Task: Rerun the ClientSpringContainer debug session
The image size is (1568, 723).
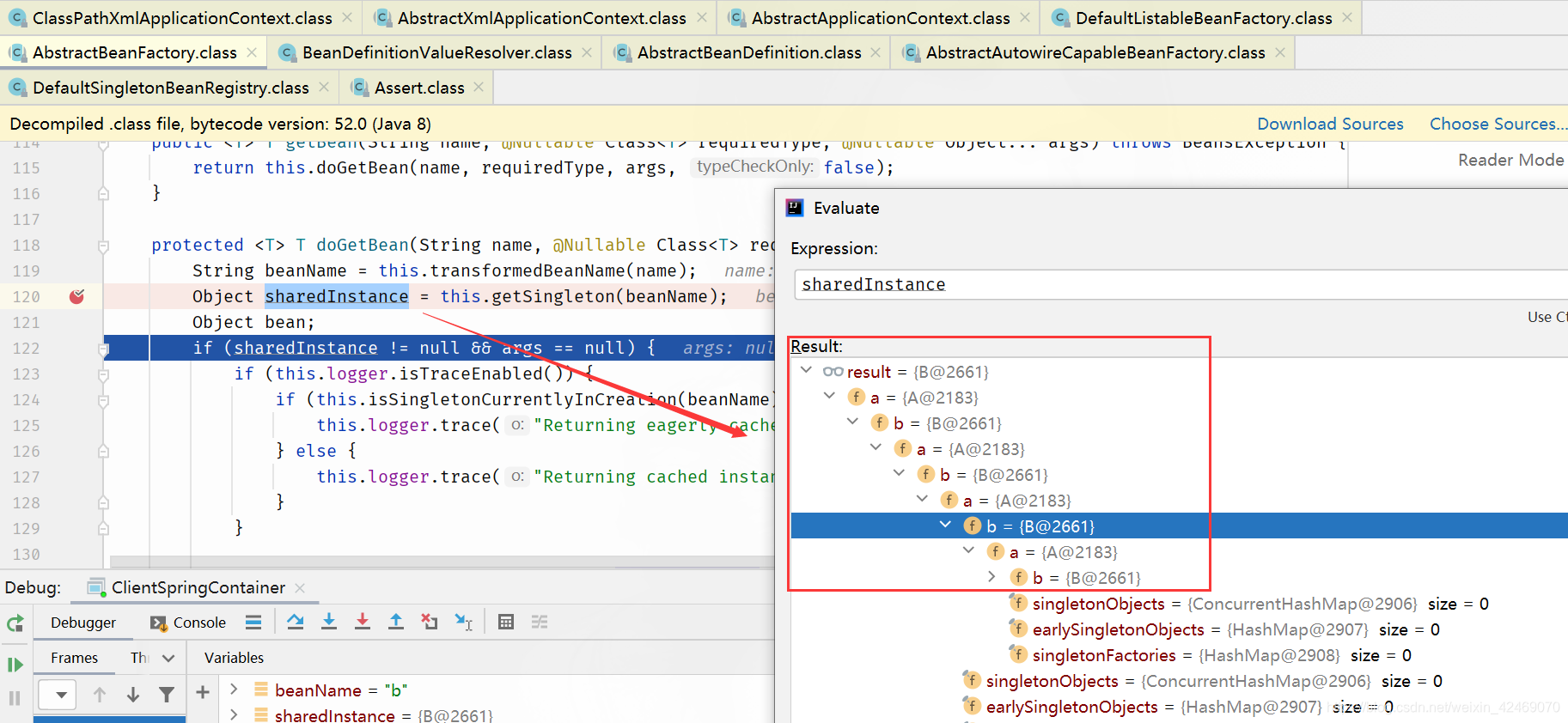Action: pyautogui.click(x=15, y=623)
